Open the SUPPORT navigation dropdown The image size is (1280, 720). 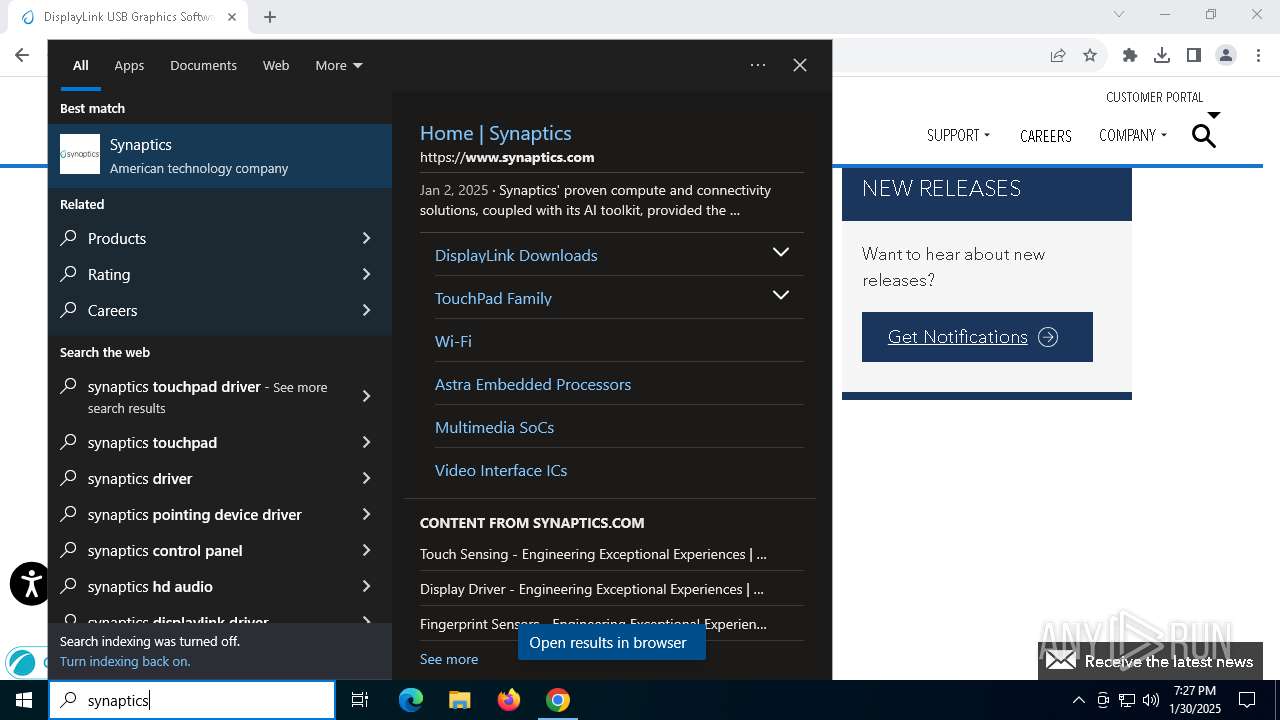958,135
